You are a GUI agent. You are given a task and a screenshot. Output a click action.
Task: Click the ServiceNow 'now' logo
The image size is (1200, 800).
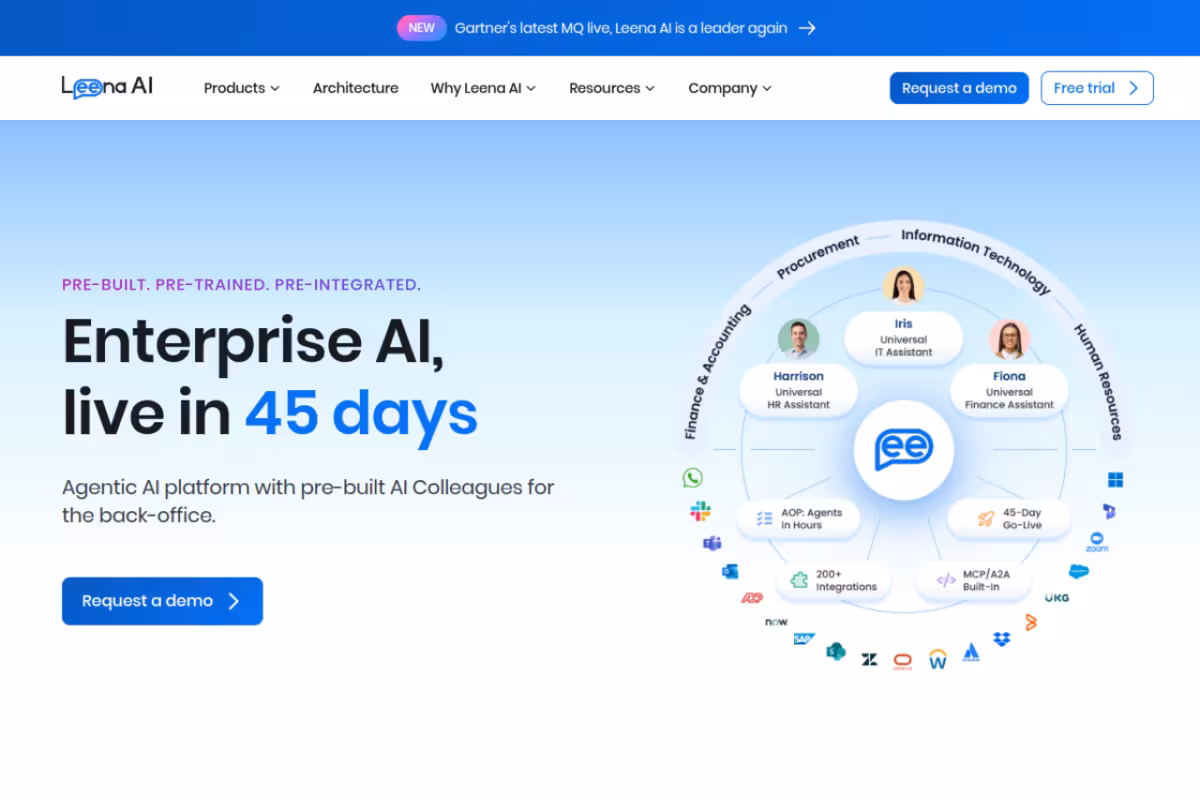[776, 622]
